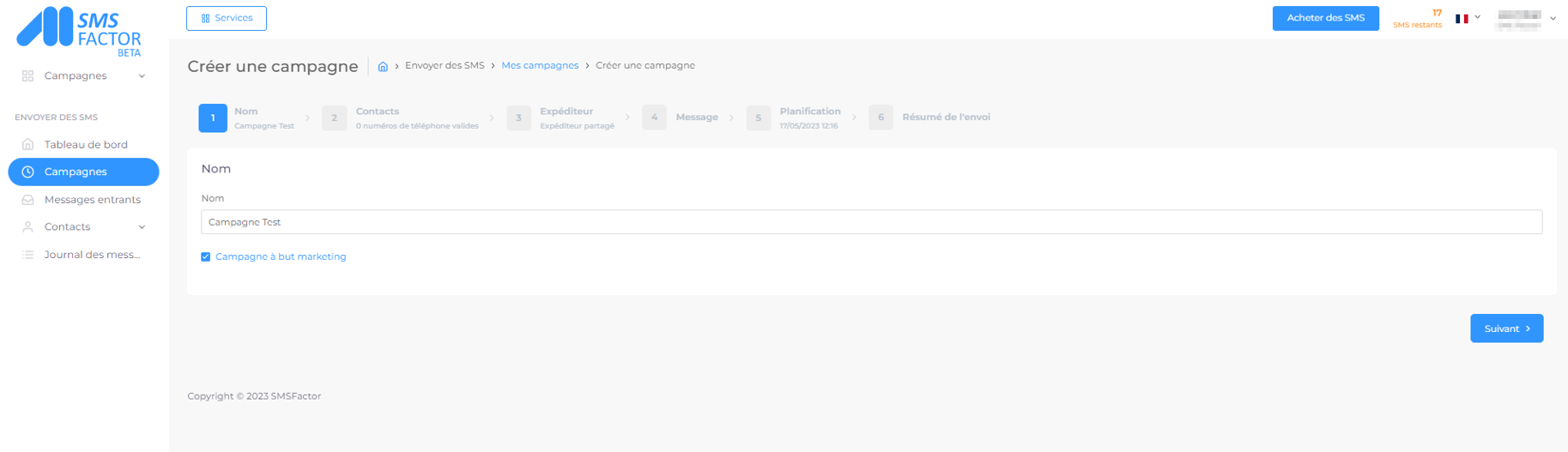Click the home icon in breadcrumb

383,66
